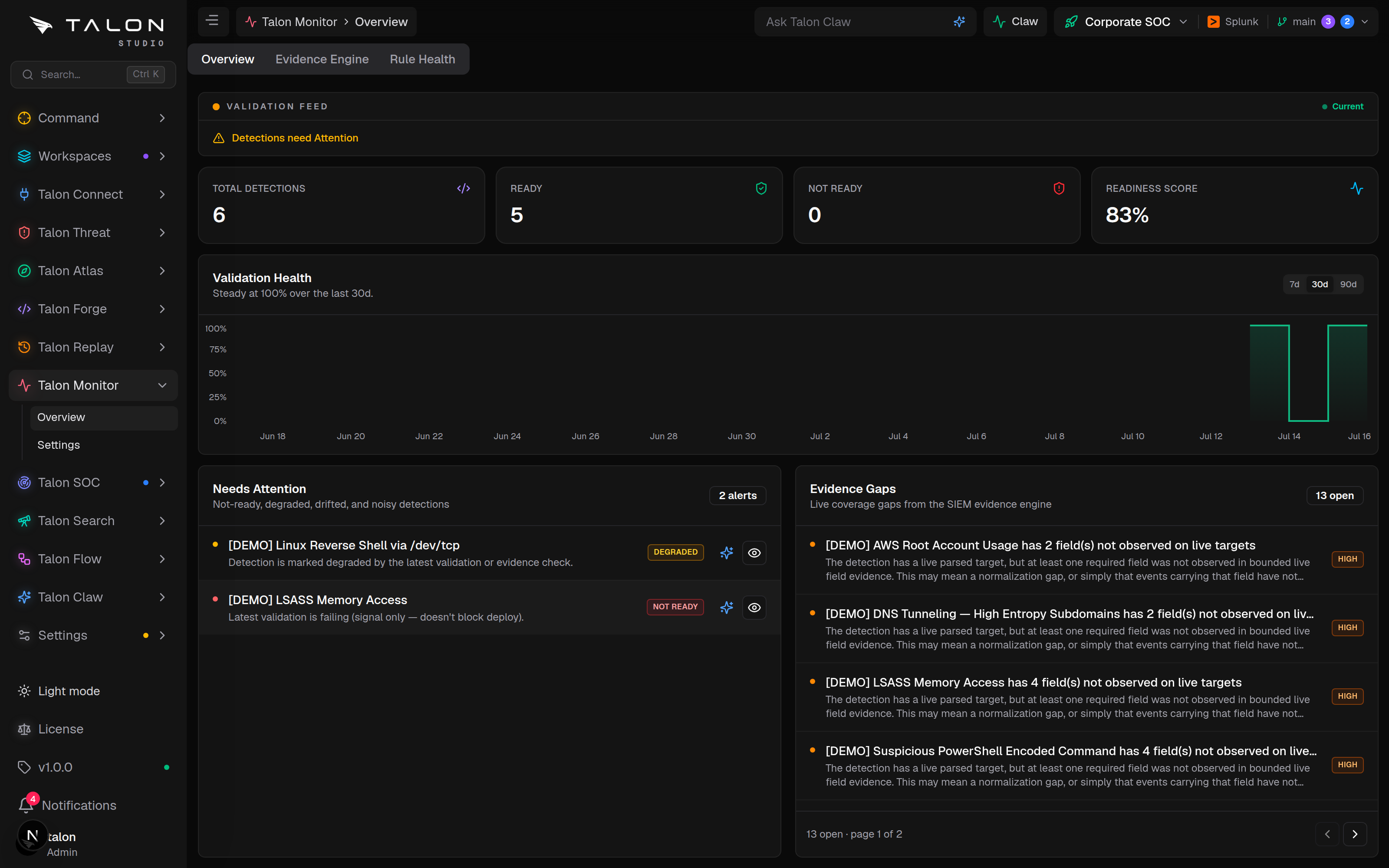Select the 30d chart range

(x=1320, y=284)
